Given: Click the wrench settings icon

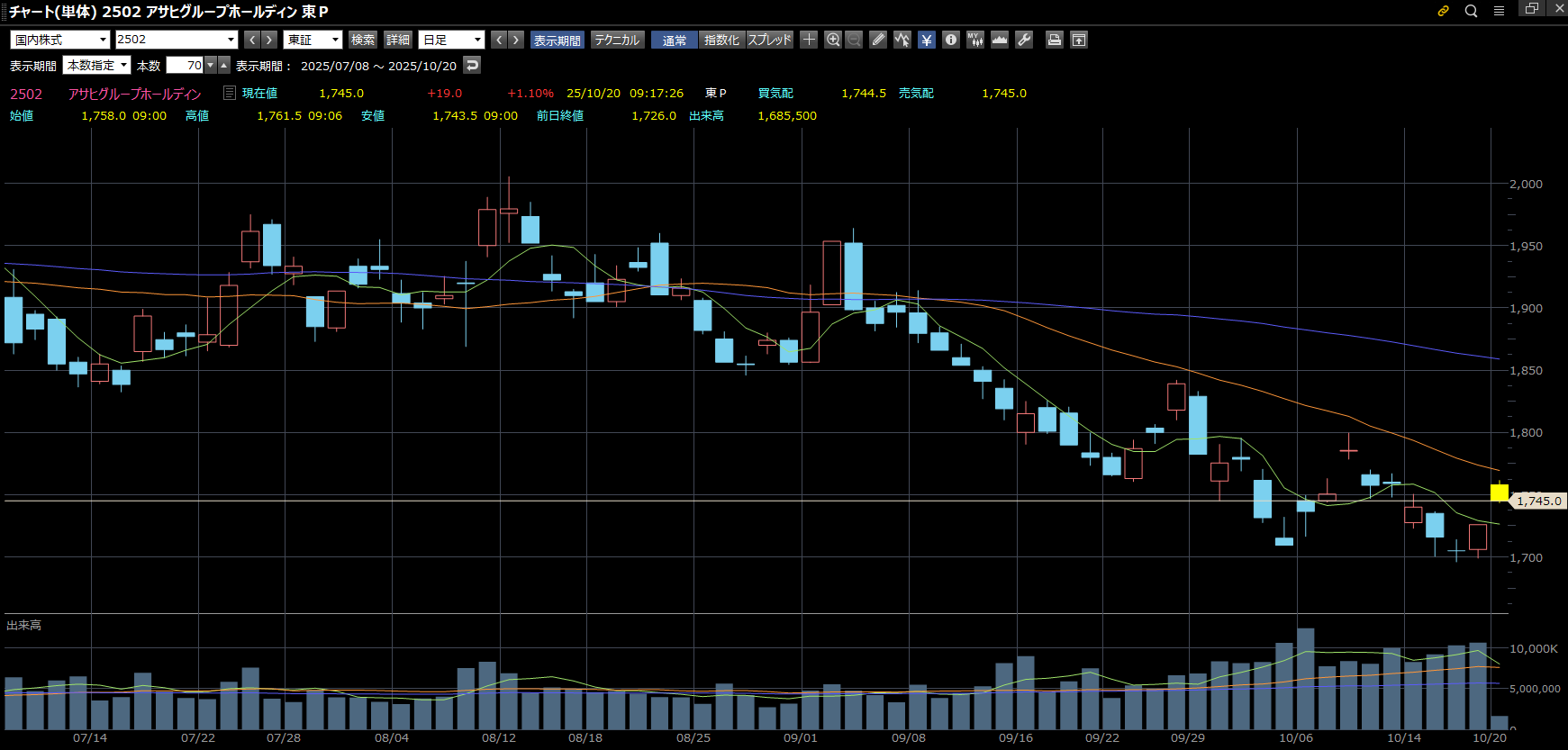Looking at the screenshot, I should point(1024,40).
